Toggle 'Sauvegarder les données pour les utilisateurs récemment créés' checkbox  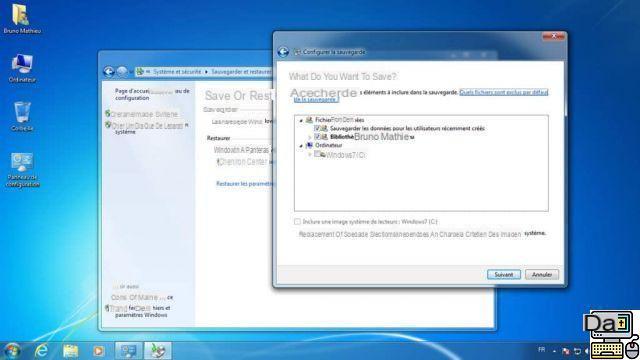pyautogui.click(x=317, y=128)
